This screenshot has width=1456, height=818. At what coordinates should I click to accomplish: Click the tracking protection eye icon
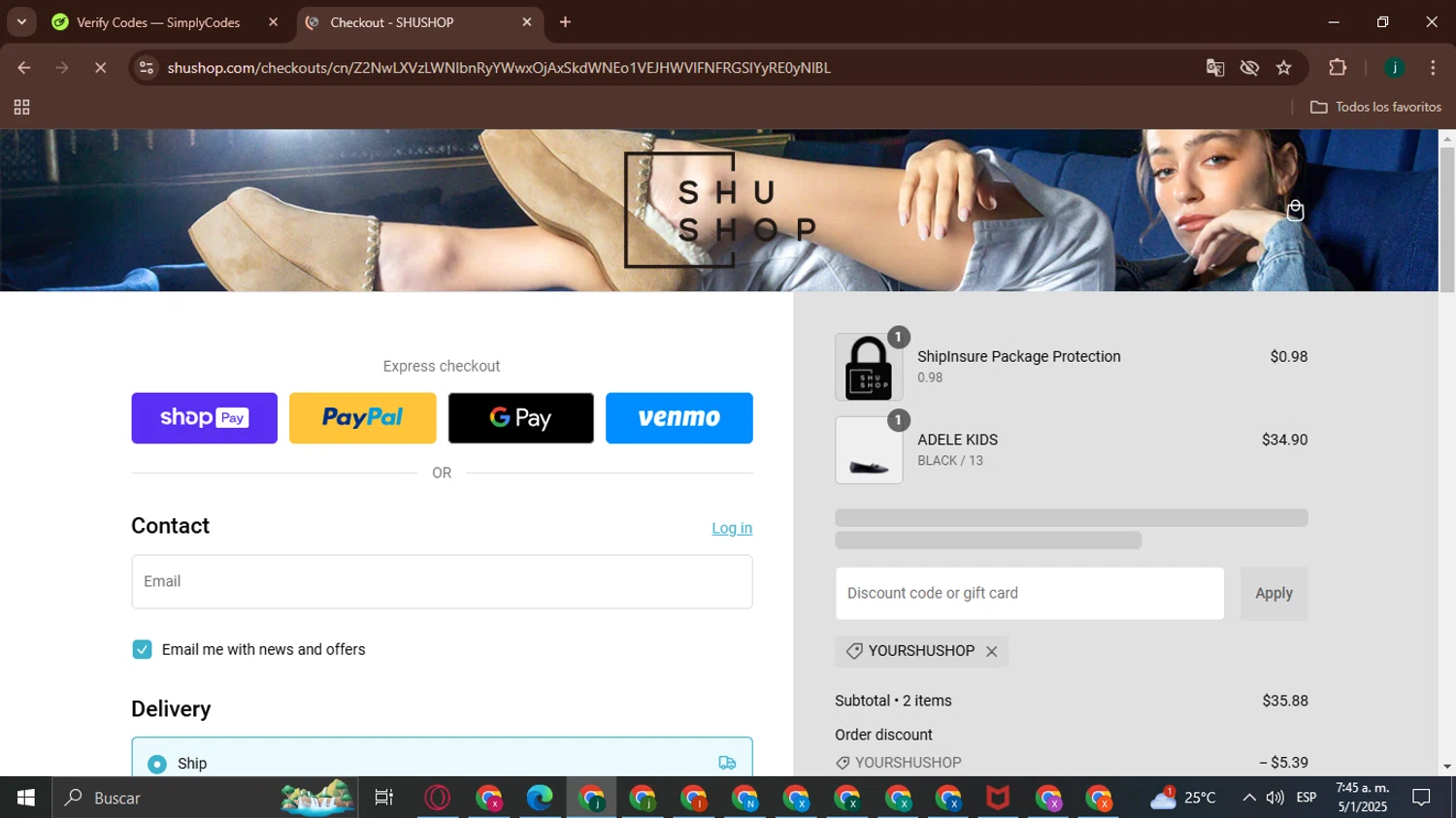point(1249,68)
